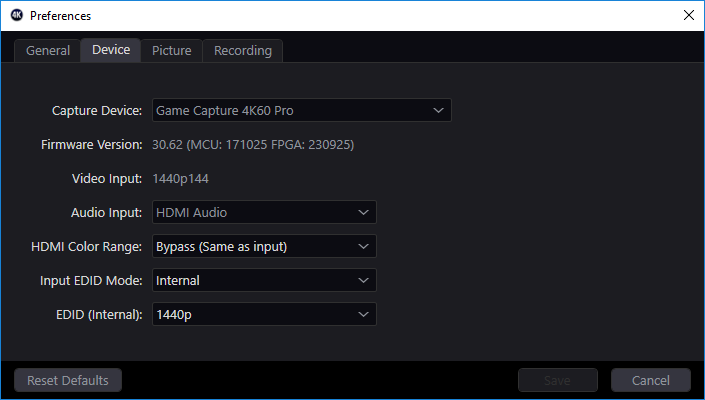Image resolution: width=705 pixels, height=400 pixels.
Task: Click the Firmware Version label
Action: (92, 145)
